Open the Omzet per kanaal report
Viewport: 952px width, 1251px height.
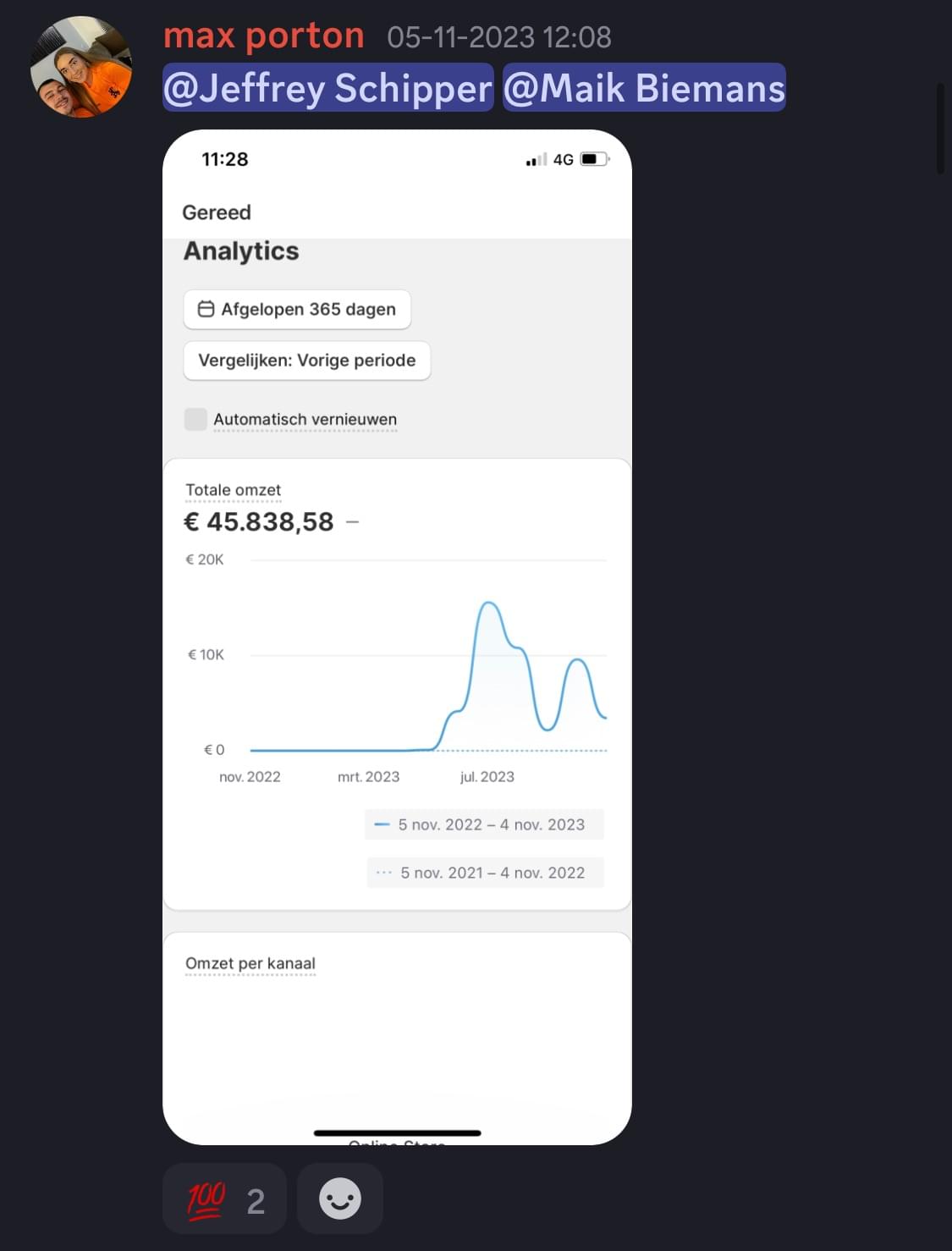point(250,963)
